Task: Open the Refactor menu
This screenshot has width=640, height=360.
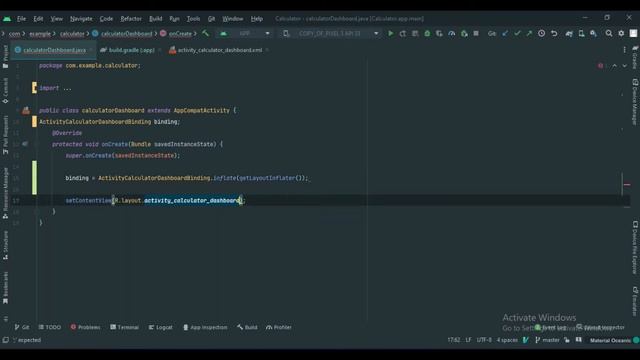Action: (x=131, y=19)
